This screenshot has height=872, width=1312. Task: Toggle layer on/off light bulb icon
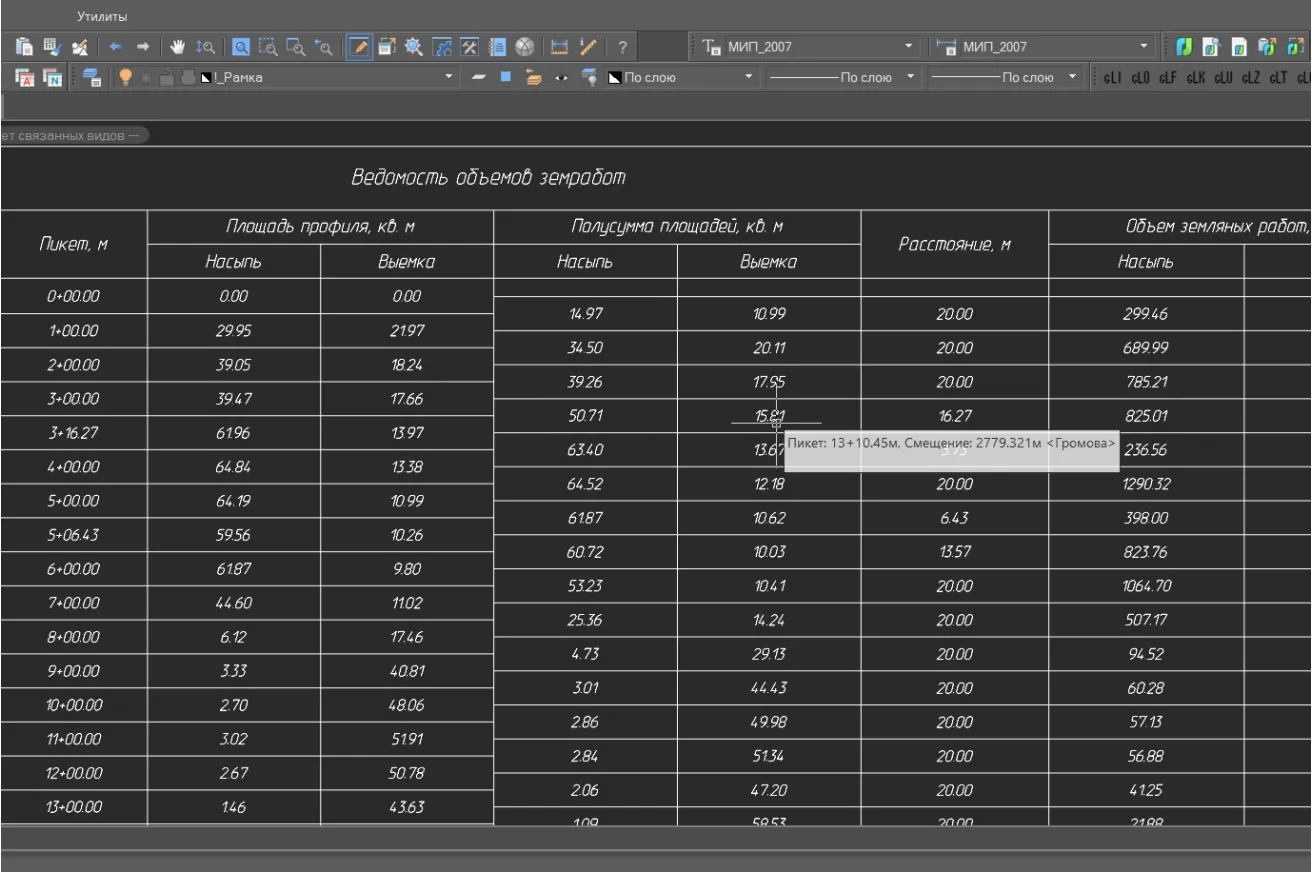click(x=125, y=77)
